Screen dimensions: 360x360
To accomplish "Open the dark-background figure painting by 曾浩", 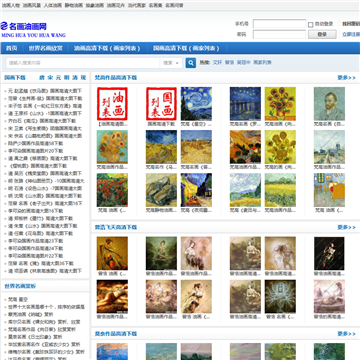I will (329, 253).
